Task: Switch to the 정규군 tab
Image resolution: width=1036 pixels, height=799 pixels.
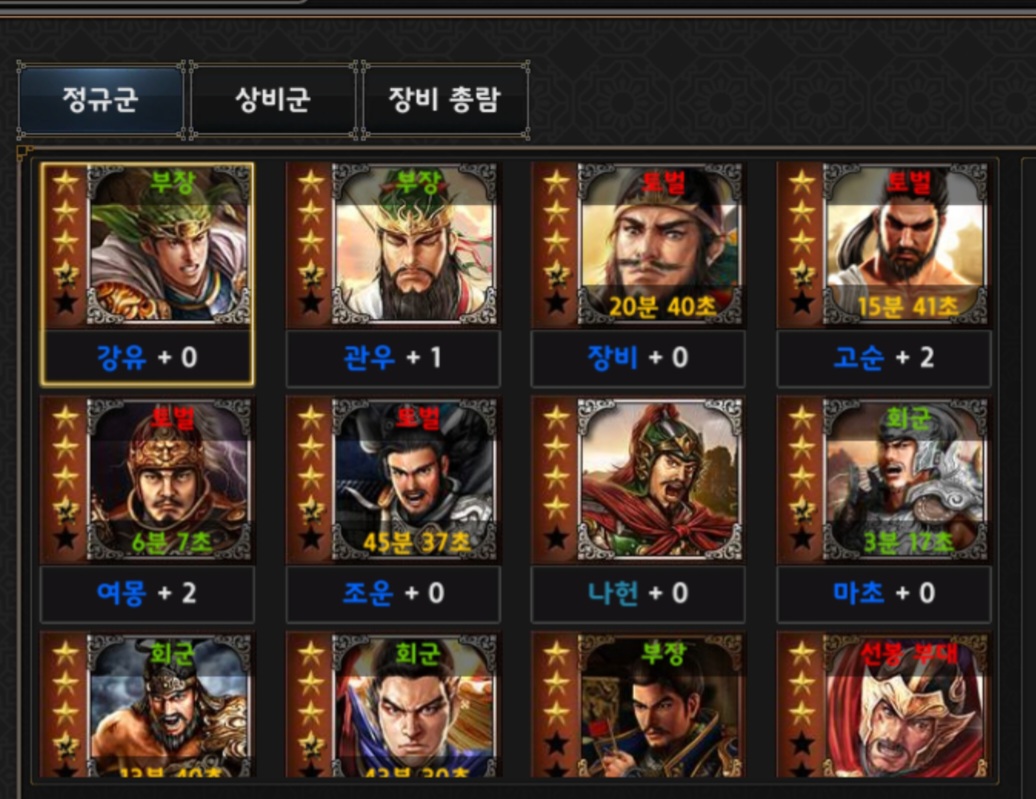Action: coord(101,100)
